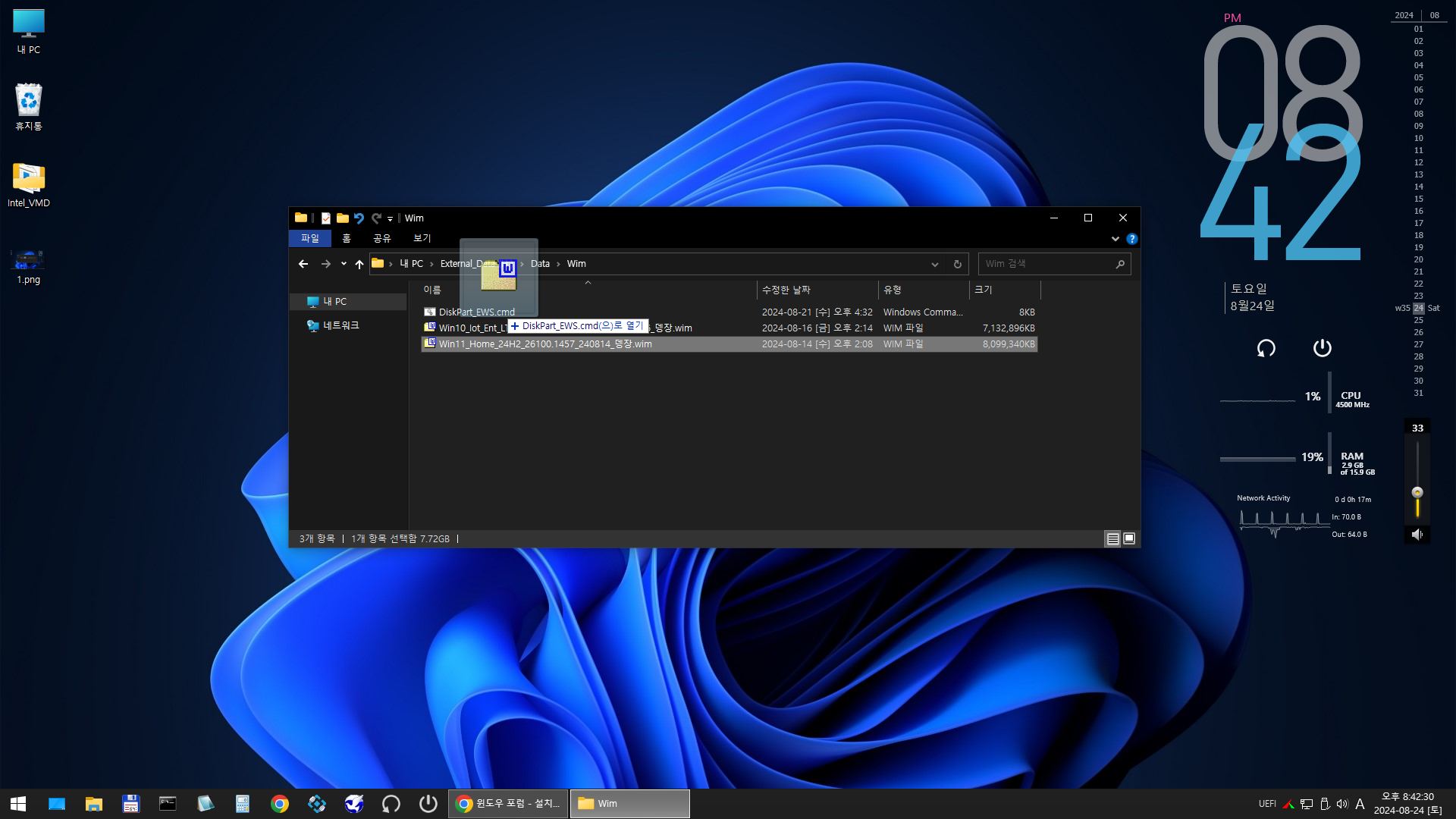The image size is (1456, 819).
Task: Open the address bar history dropdown
Action: [x=935, y=264]
